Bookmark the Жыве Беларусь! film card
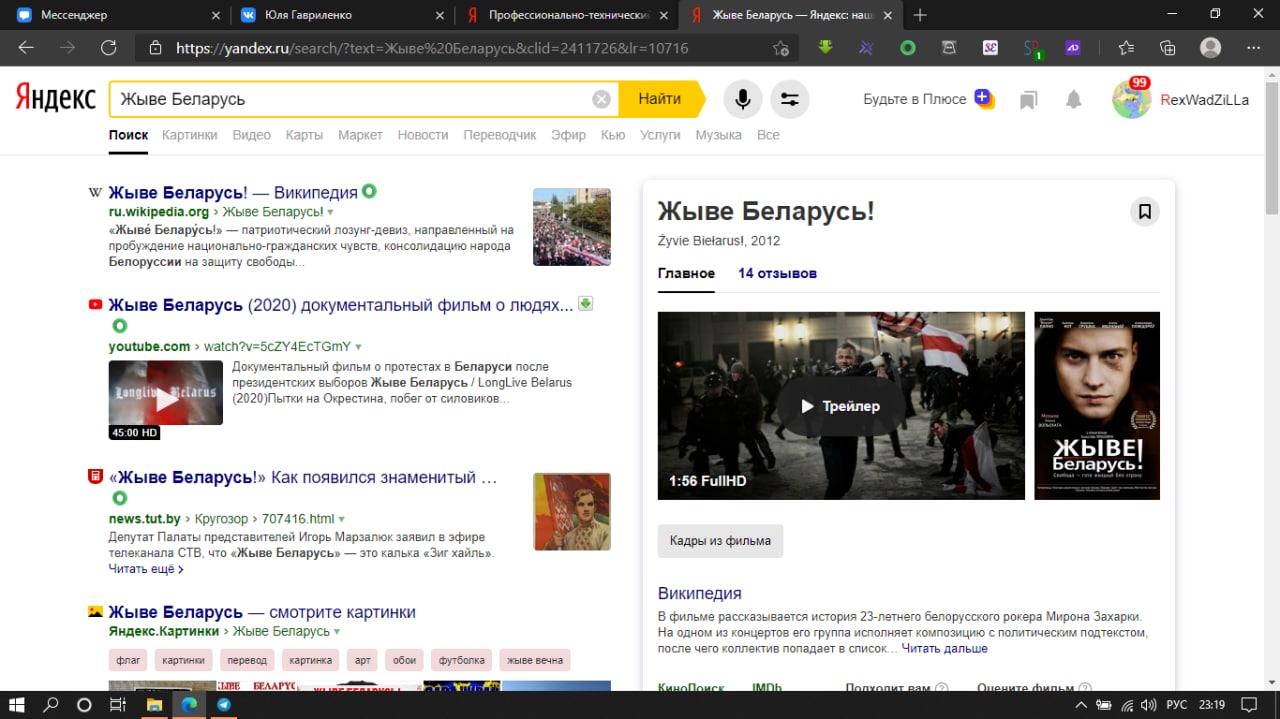 [x=1145, y=211]
